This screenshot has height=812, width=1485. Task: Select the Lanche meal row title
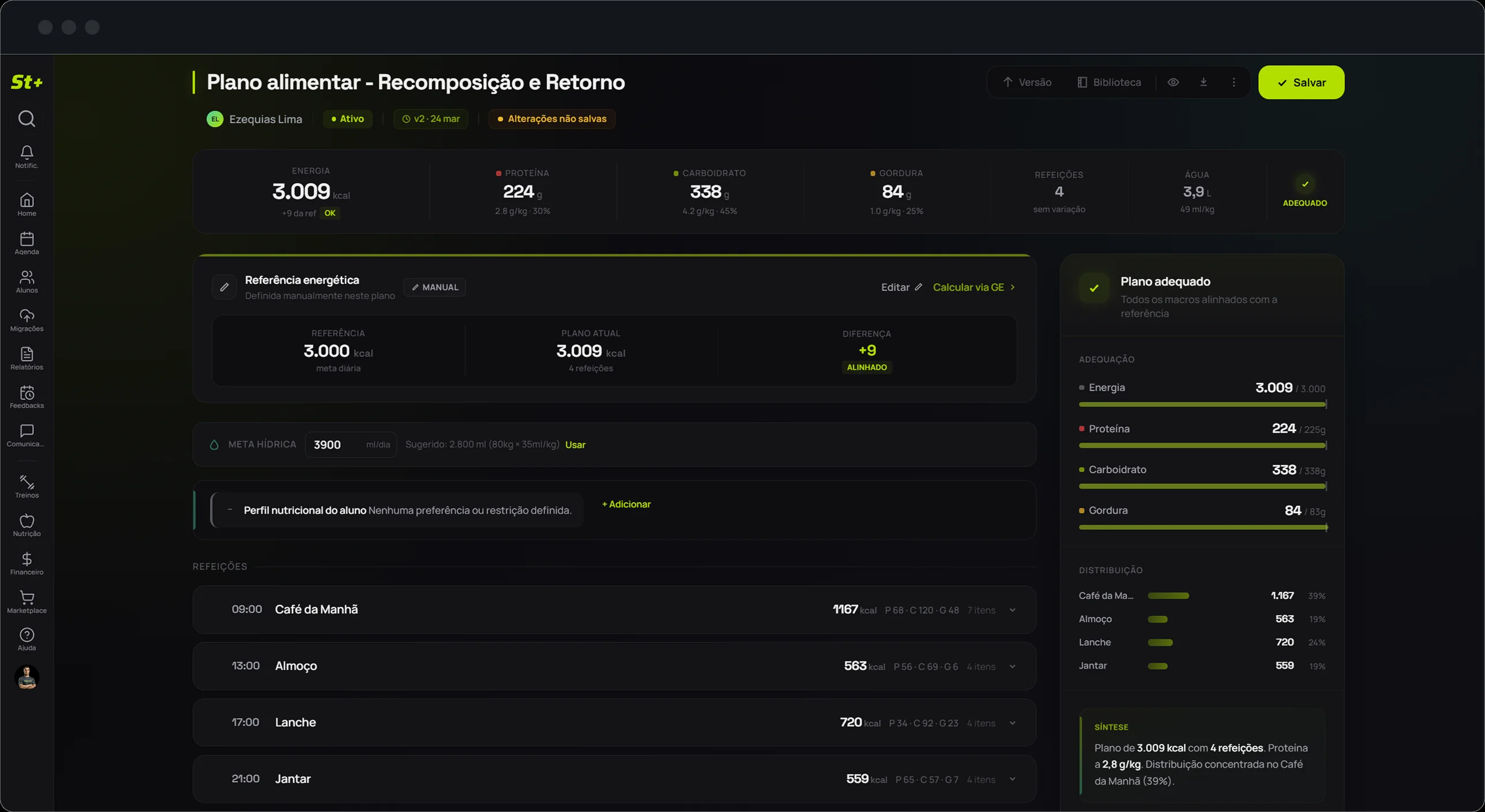(x=295, y=723)
